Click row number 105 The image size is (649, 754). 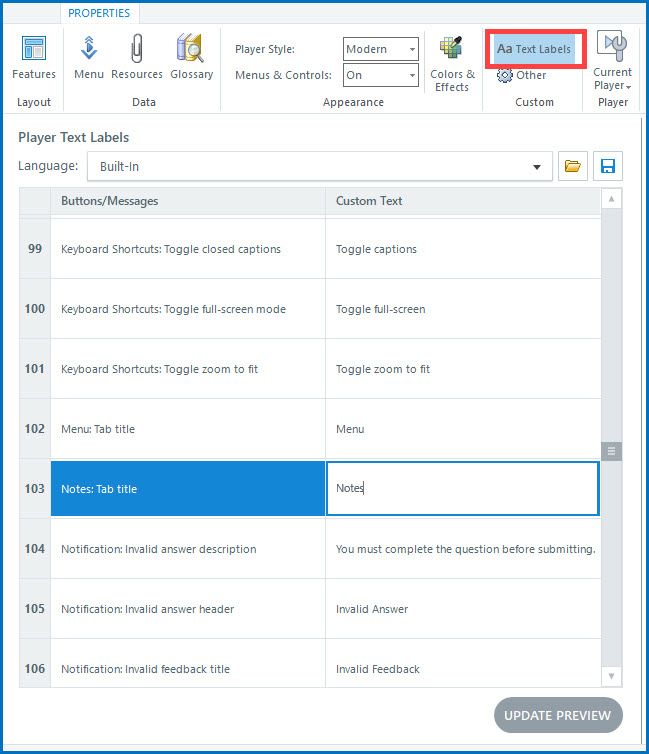pos(35,609)
